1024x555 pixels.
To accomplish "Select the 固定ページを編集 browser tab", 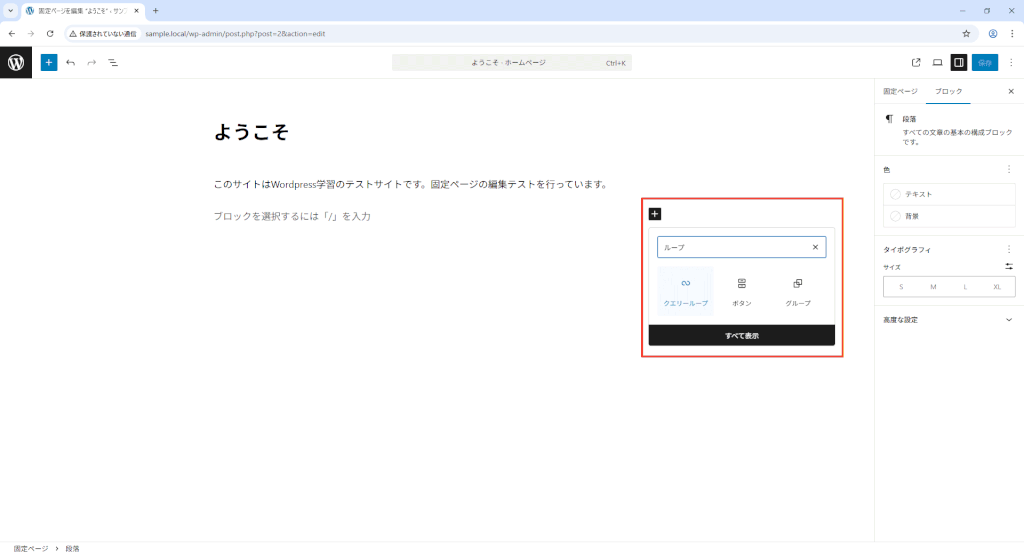I will 82,11.
